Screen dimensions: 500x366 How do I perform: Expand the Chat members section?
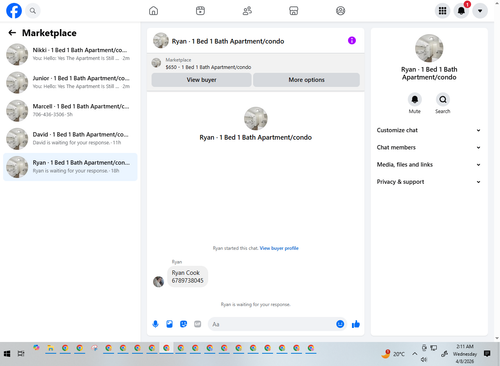point(429,147)
